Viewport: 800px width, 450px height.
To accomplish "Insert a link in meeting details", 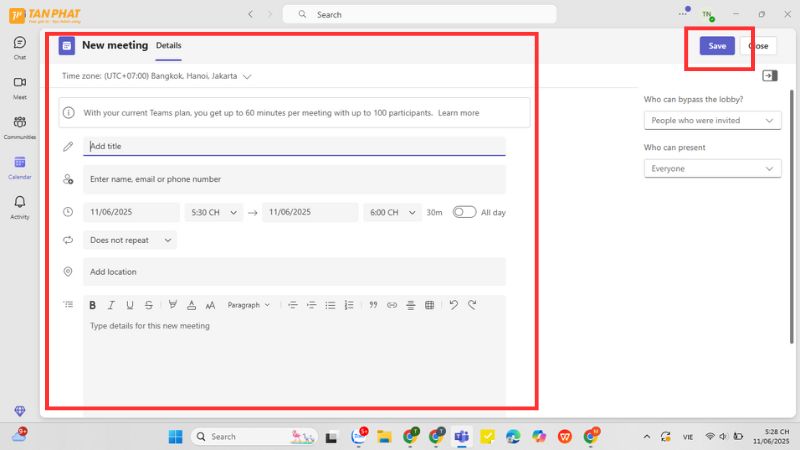I will [x=392, y=305].
